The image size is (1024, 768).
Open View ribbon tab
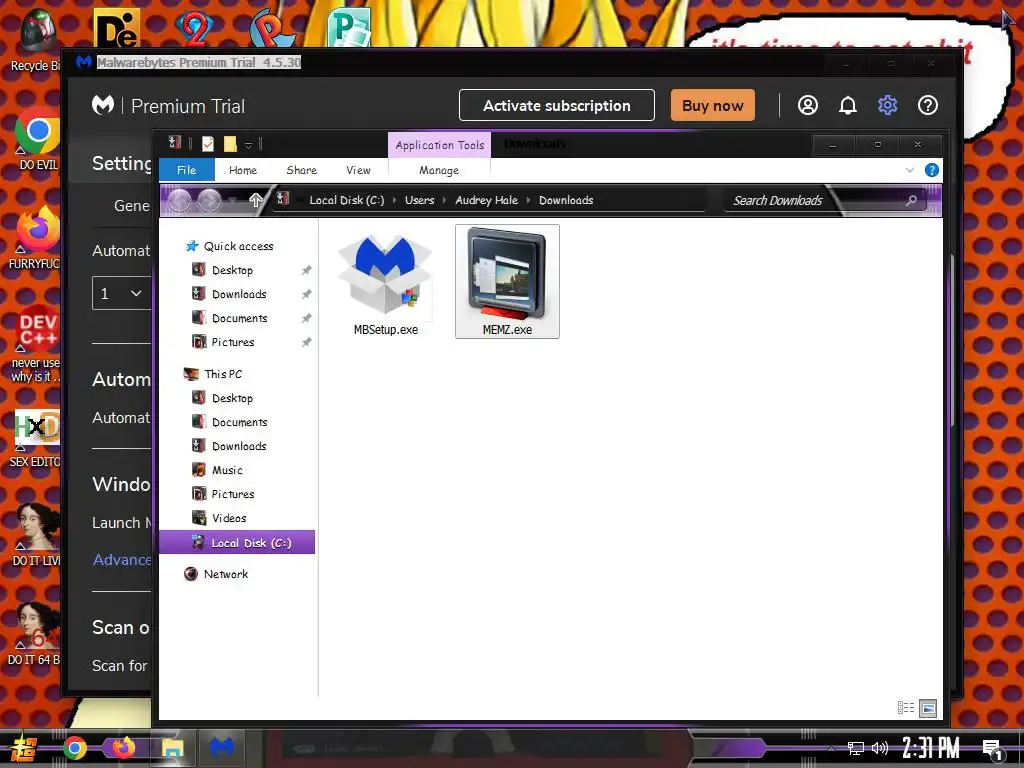359,170
